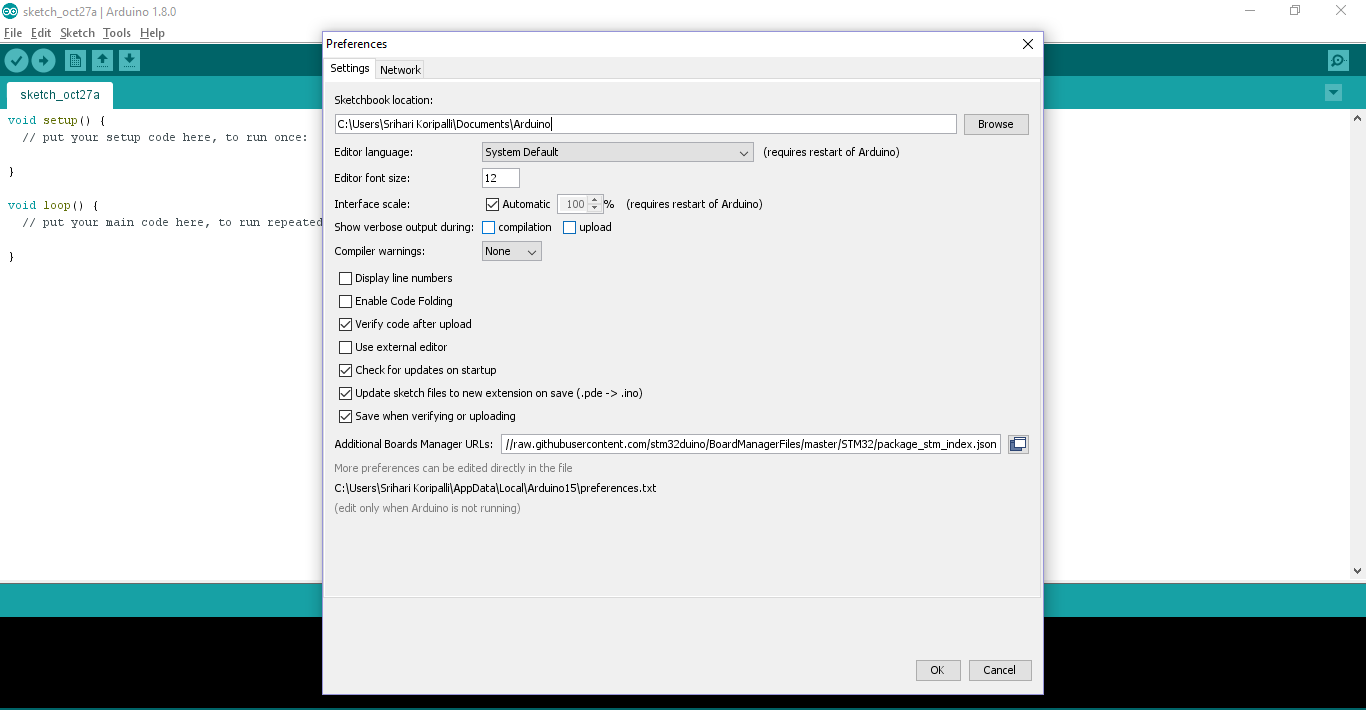Create a new sketch using the toolbar icon
1366x710 pixels.
75,60
